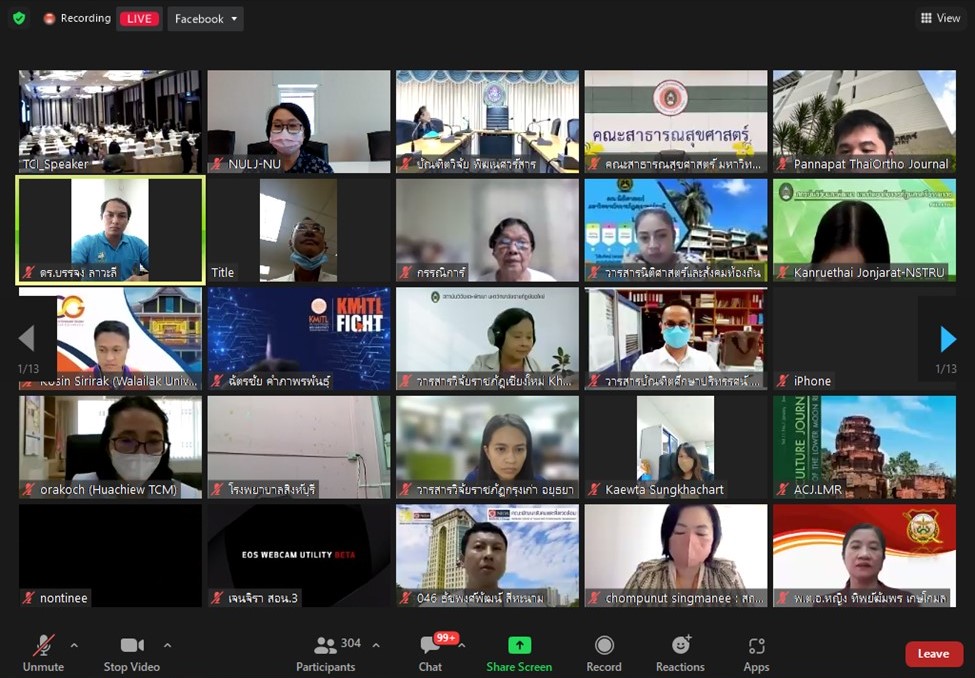Click the green encryption shield icon
975x678 pixels.
click(19, 19)
